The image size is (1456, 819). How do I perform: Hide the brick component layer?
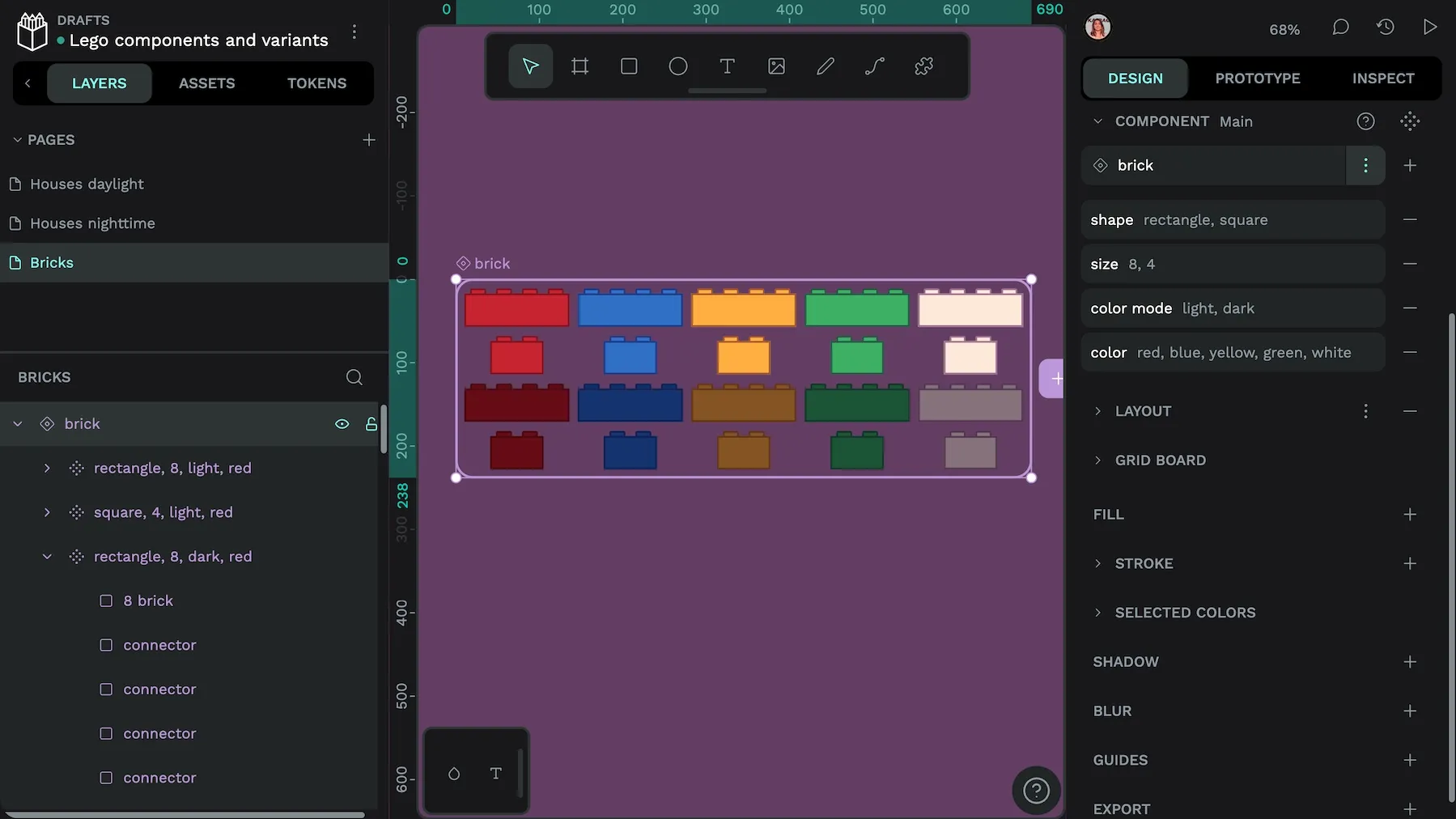coord(341,423)
